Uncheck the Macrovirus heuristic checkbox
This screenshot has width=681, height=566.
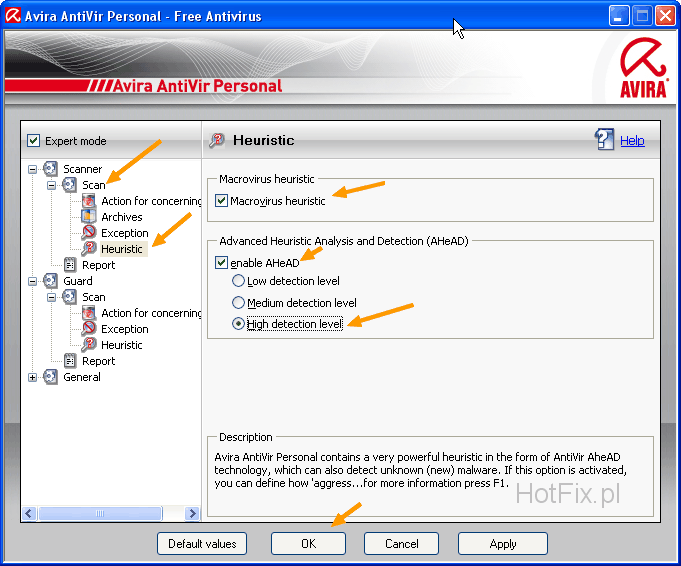pyautogui.click(x=222, y=201)
